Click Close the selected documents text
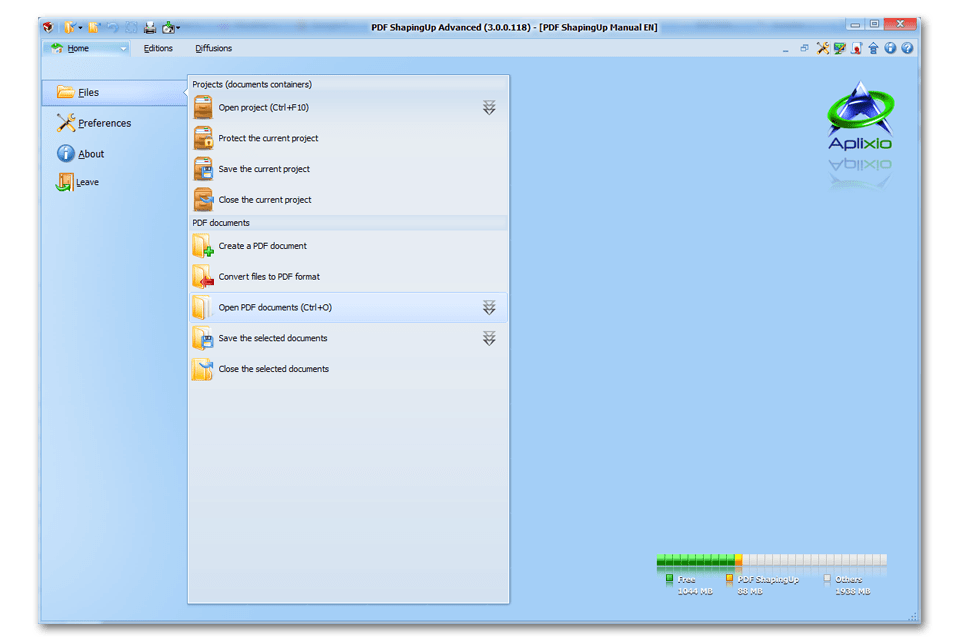The width and height of the screenshot is (960, 639). [x=274, y=369]
